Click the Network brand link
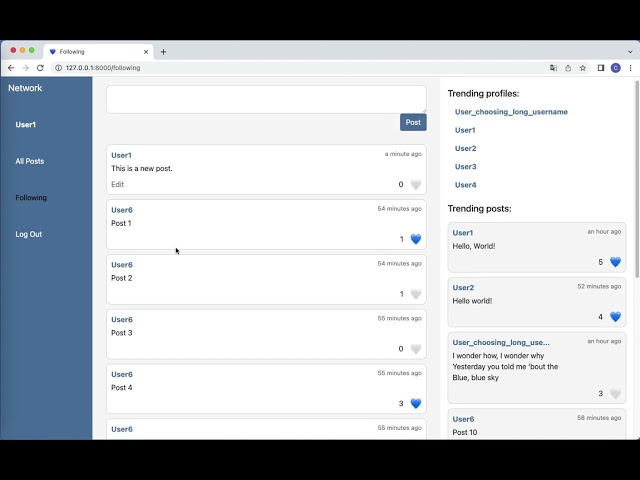 pos(25,88)
